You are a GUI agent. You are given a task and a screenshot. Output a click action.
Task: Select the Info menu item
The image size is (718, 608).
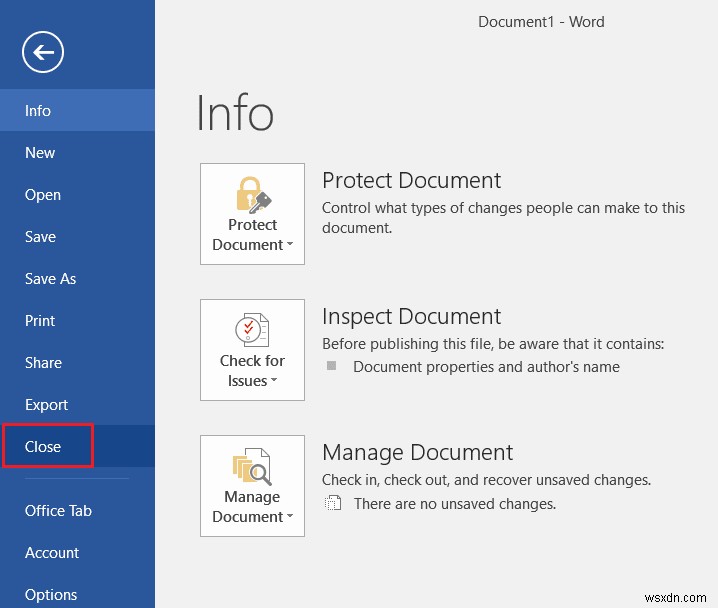click(77, 110)
